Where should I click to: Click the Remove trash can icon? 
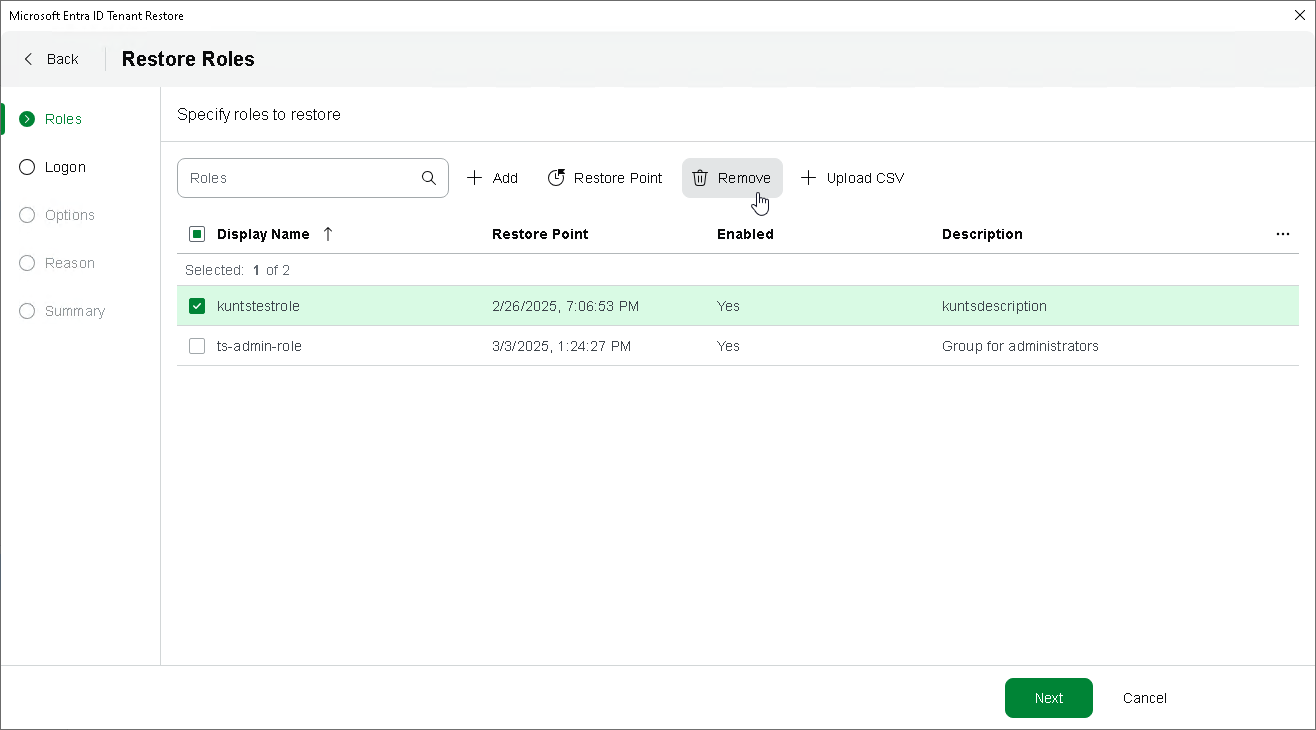pyautogui.click(x=700, y=178)
